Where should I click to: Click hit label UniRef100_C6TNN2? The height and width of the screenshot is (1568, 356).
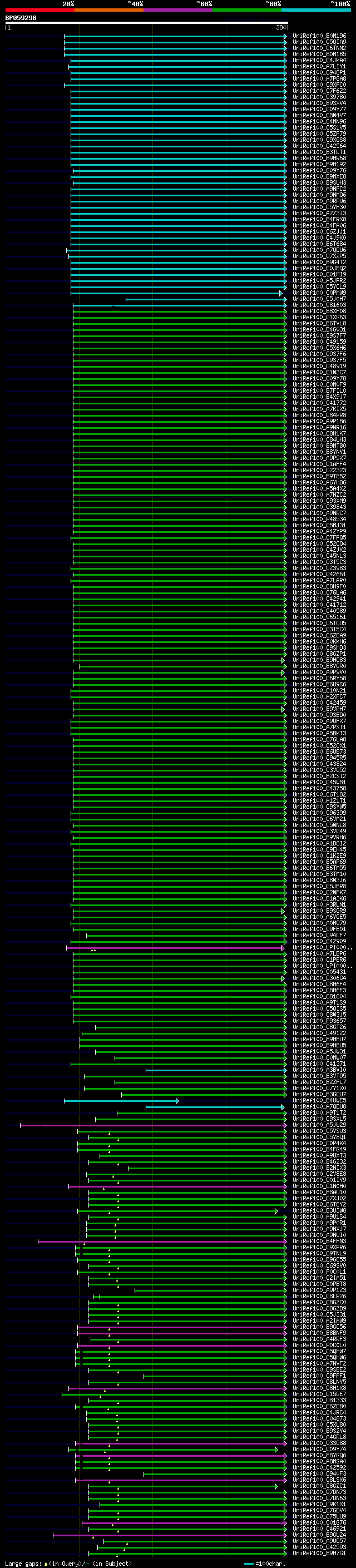[x=319, y=48]
